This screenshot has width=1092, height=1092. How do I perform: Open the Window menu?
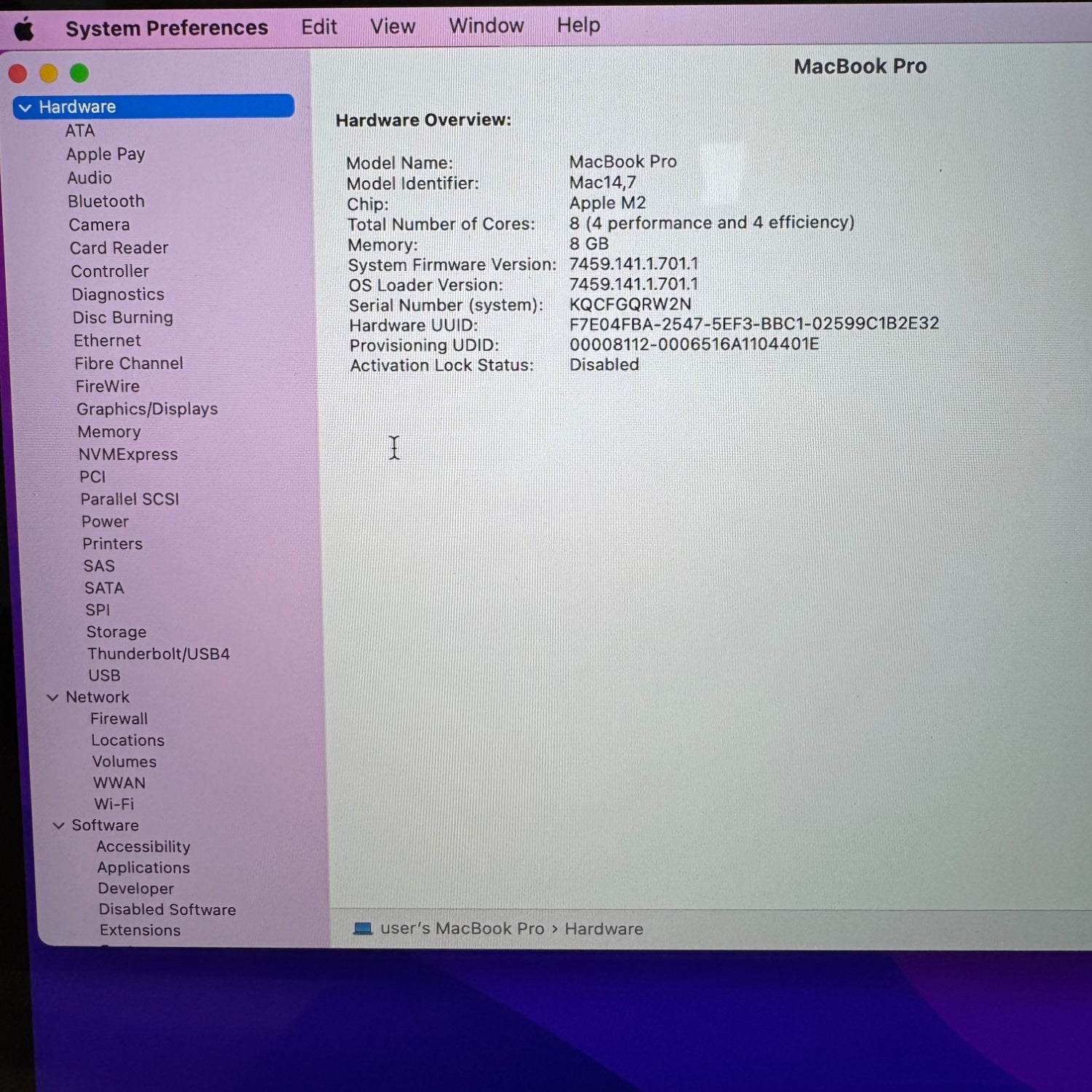[486, 25]
